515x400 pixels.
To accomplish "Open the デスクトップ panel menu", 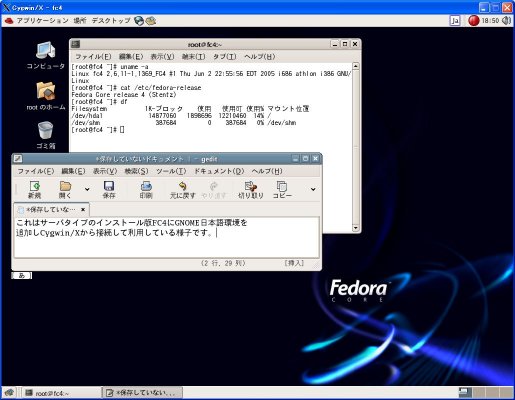I will tap(111, 21).
